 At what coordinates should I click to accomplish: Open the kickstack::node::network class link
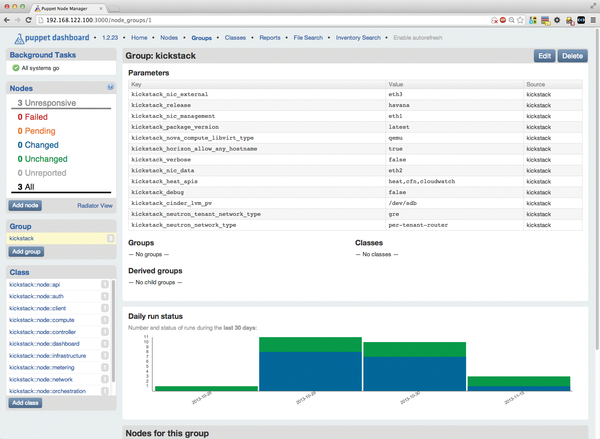41,379
